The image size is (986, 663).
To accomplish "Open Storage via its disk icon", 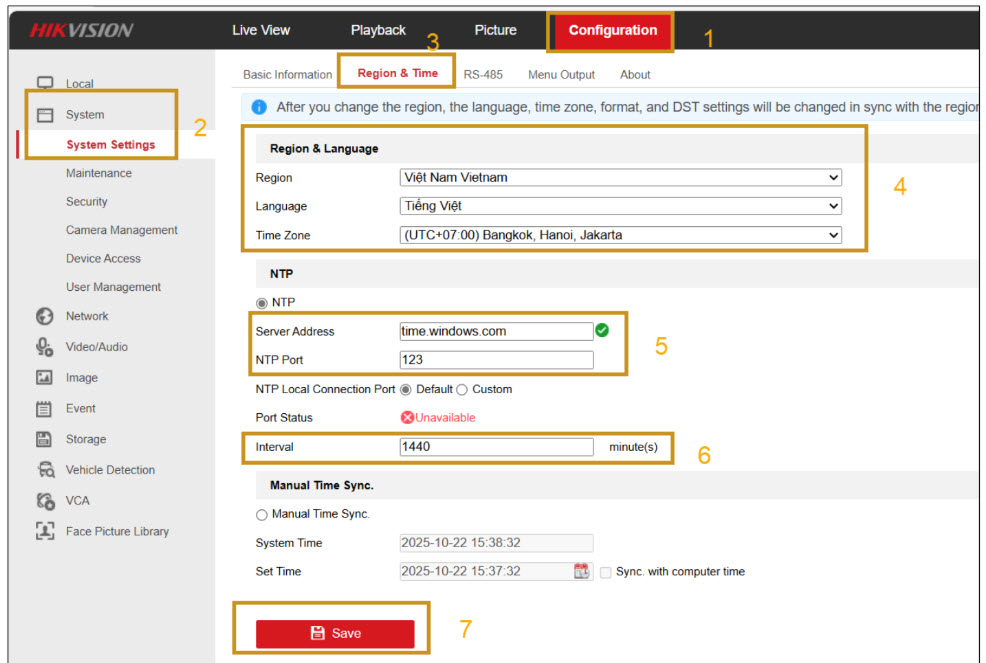I will [44, 439].
